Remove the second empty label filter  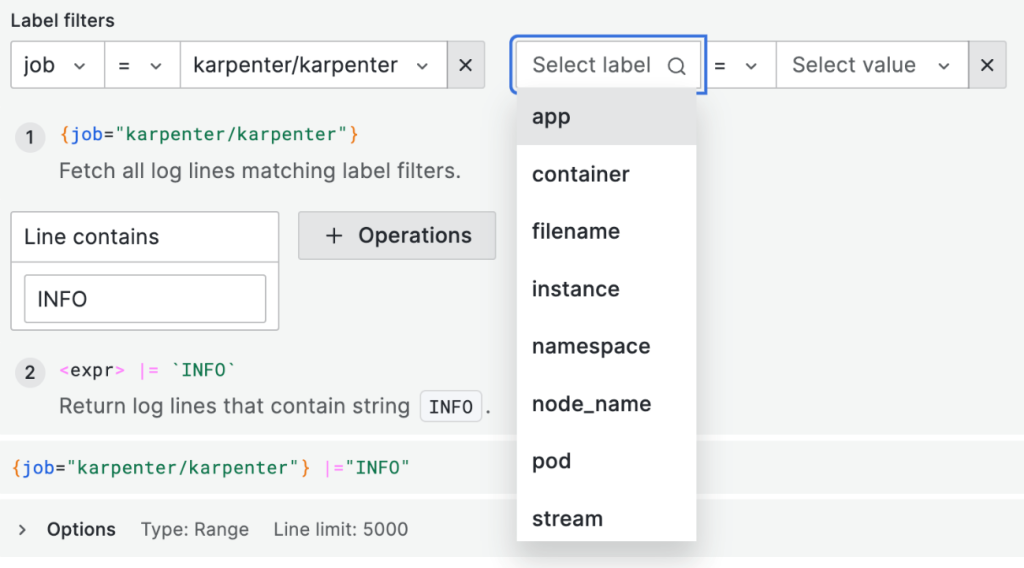987,66
